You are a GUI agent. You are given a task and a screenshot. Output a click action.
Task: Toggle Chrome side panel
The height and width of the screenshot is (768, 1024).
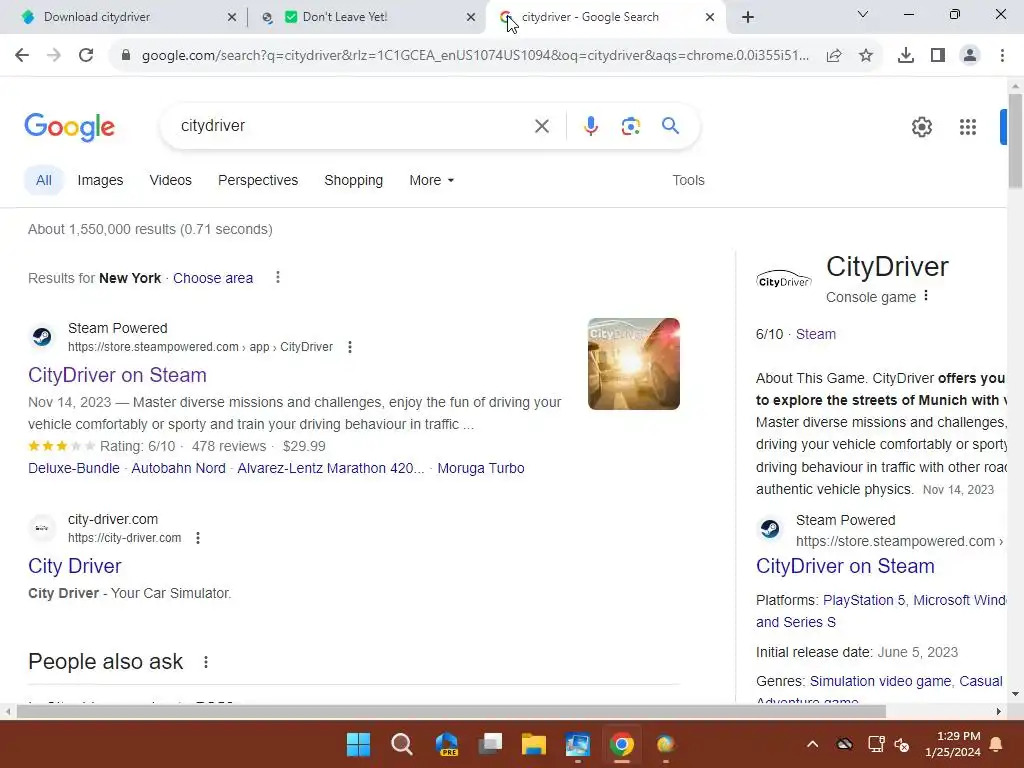938,56
